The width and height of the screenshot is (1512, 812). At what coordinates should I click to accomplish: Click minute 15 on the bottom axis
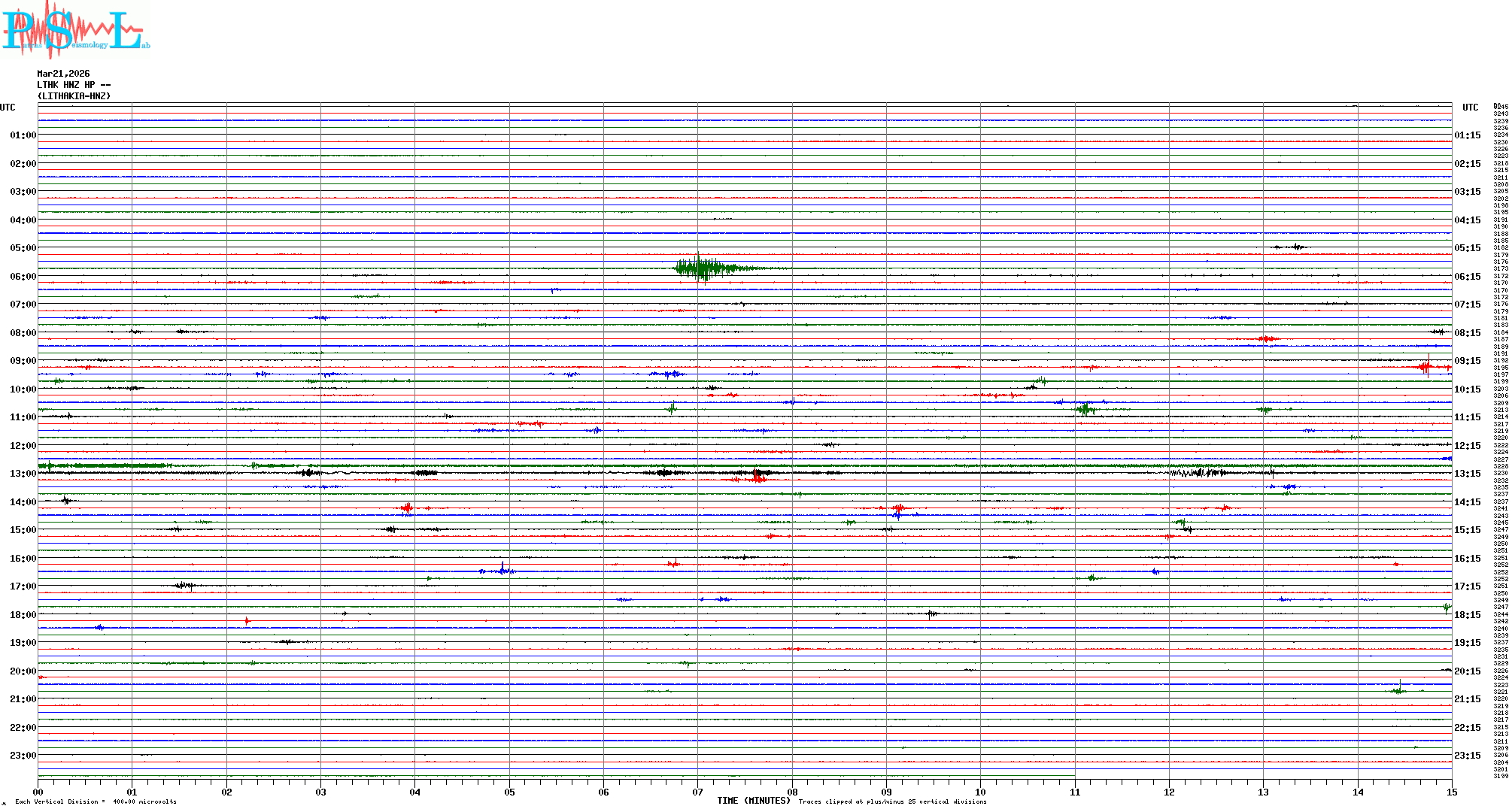[x=1451, y=792]
